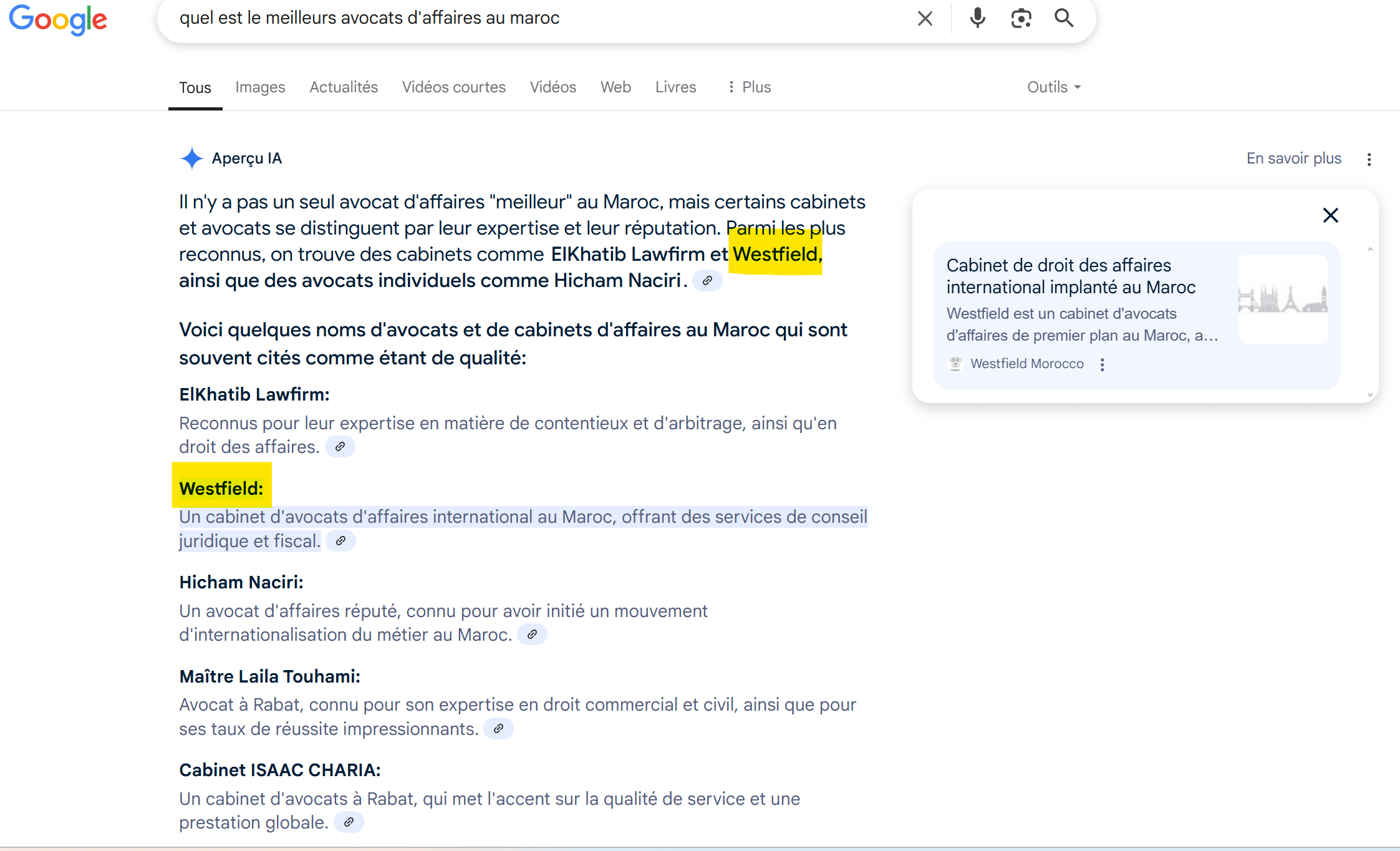Click 'Voici quelques noms d'avocats' subheading
Image resolution: width=1400 pixels, height=851 pixels.
[x=513, y=344]
